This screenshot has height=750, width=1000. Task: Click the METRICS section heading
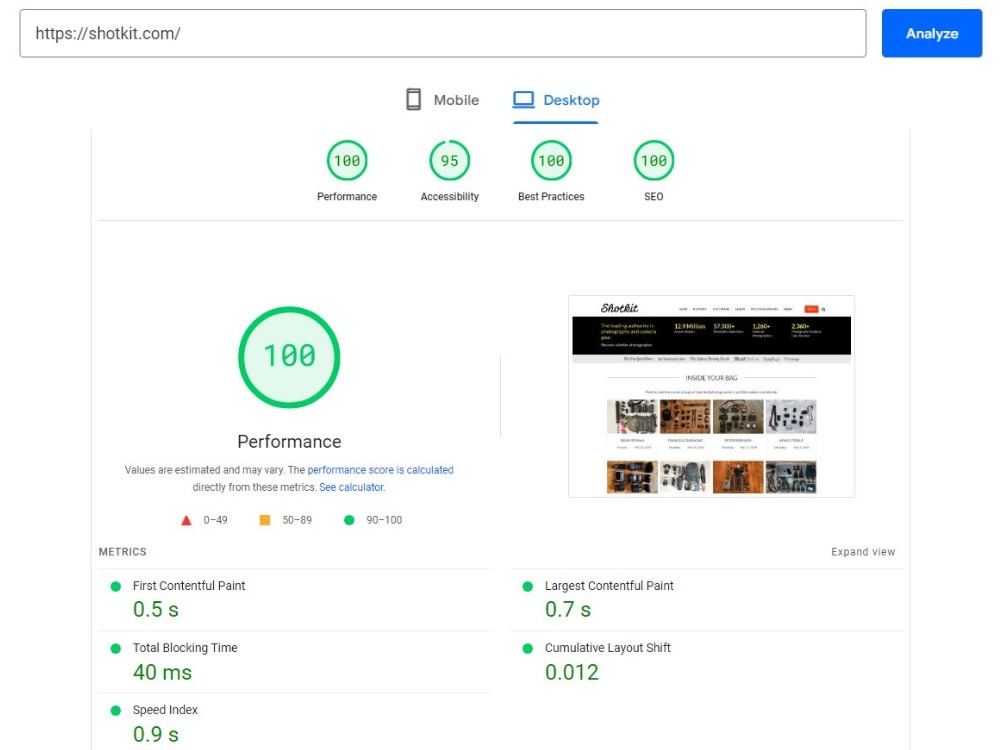click(122, 552)
